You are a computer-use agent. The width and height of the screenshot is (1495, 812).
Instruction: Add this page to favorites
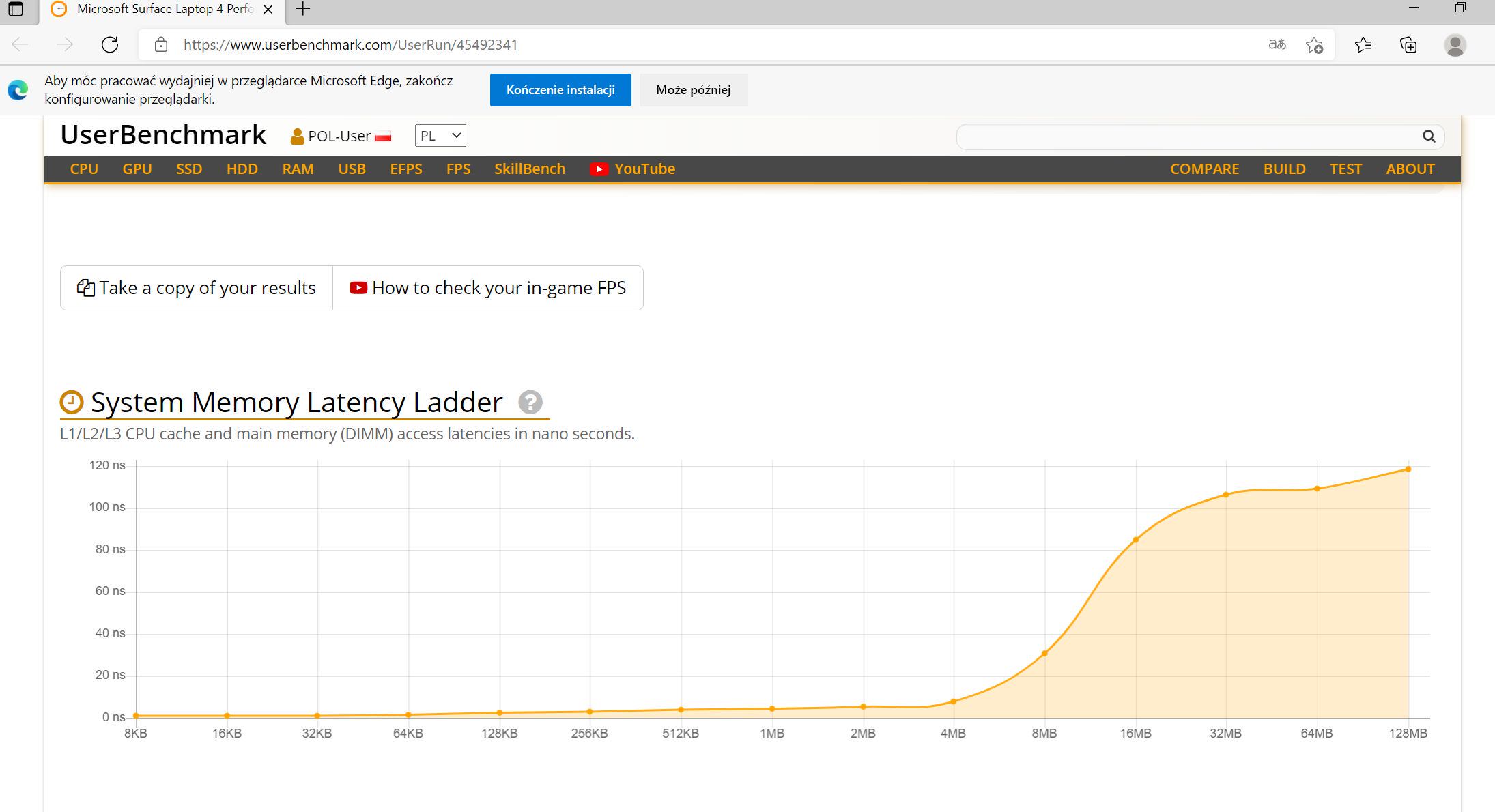coord(1314,45)
